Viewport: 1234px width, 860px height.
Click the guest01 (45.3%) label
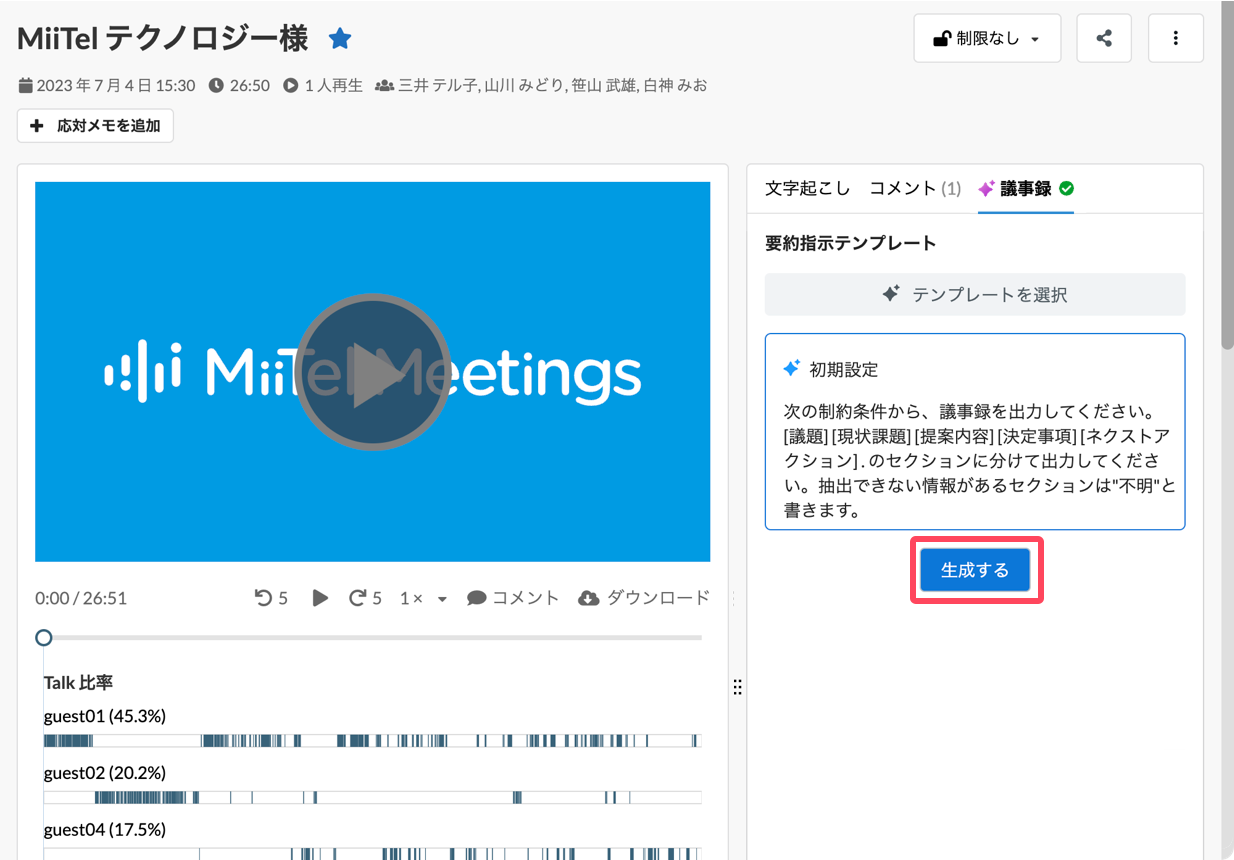pos(105,716)
